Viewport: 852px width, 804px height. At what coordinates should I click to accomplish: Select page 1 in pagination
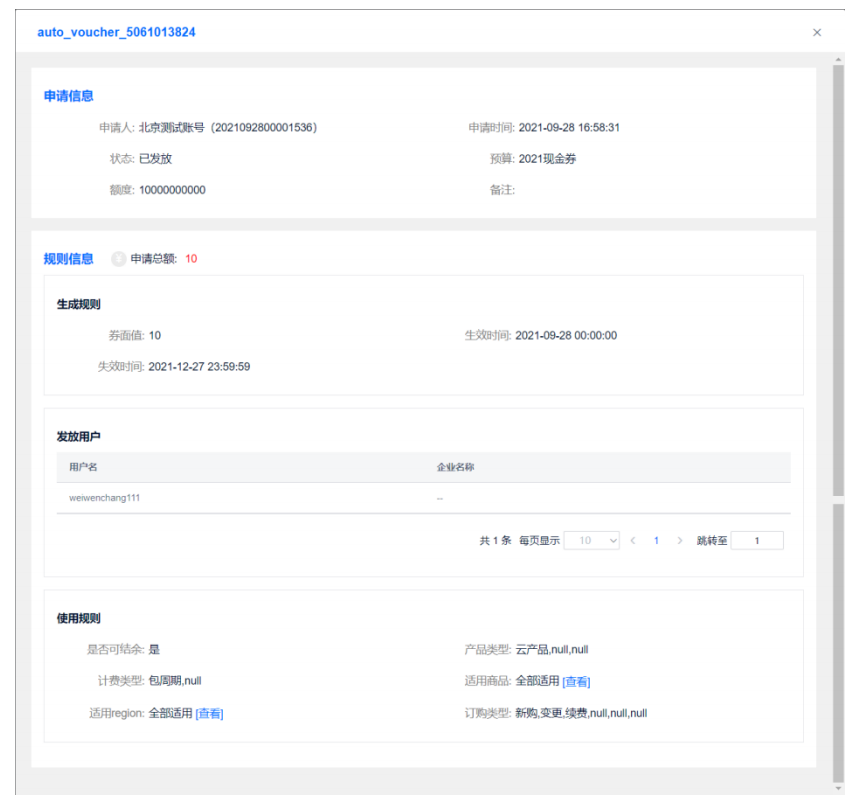(656, 541)
